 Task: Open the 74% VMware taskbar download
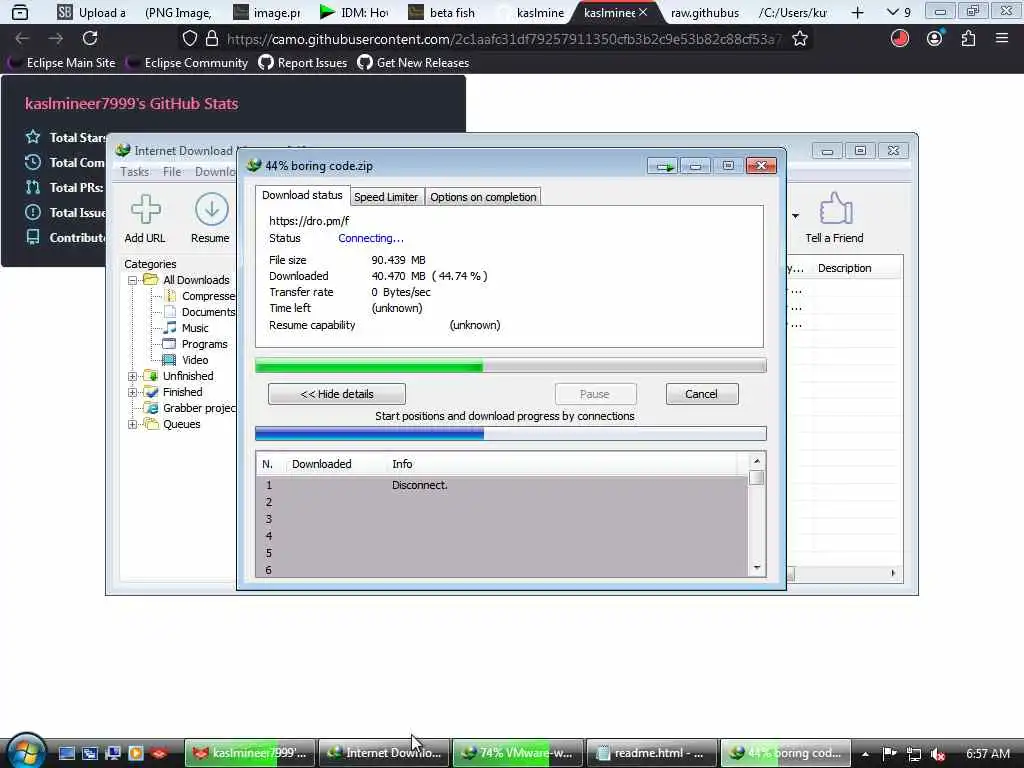tap(516, 753)
